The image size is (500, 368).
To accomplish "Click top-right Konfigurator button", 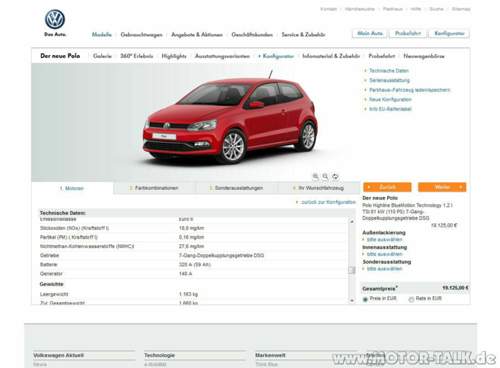I will click(x=449, y=33).
